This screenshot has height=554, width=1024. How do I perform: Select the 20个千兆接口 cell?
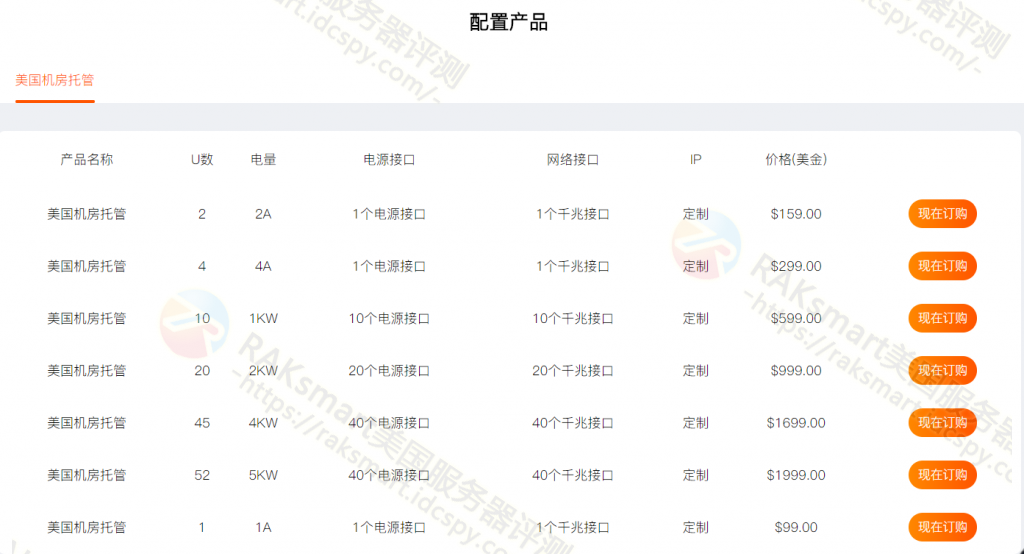click(573, 370)
